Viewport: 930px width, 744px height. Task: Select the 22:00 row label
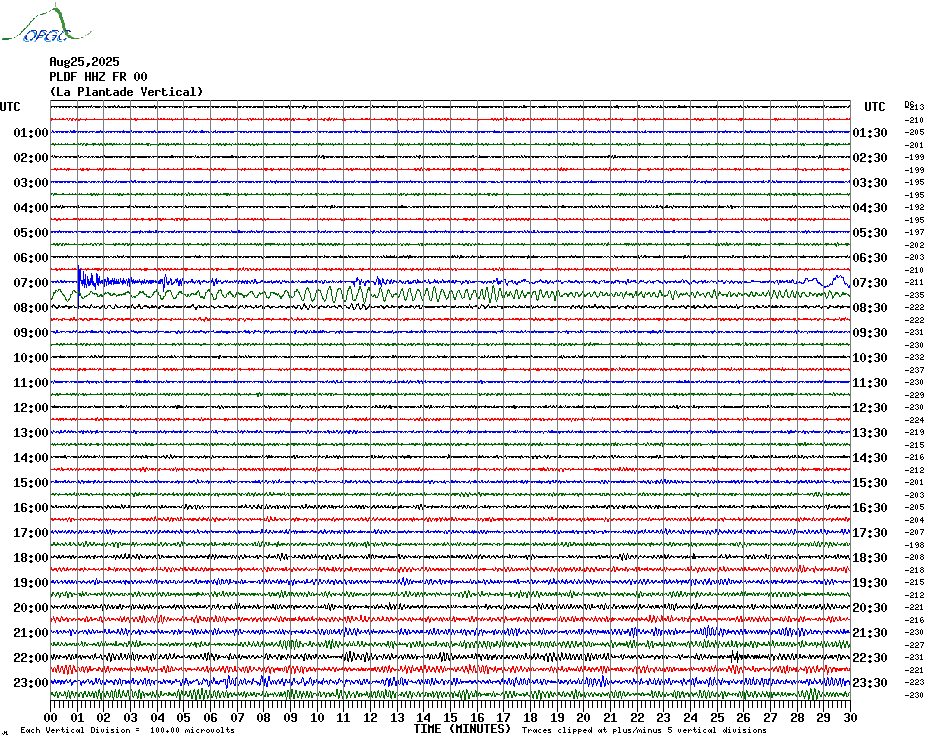click(x=31, y=657)
